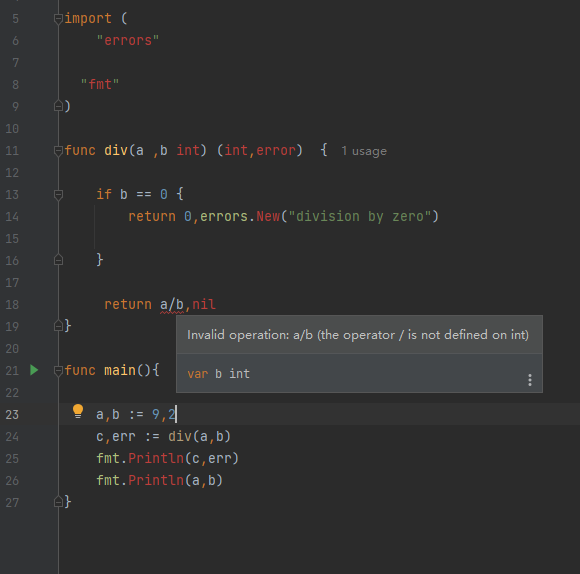Click the div(a,b) call on line 24
The width and height of the screenshot is (580, 574).
coord(199,437)
